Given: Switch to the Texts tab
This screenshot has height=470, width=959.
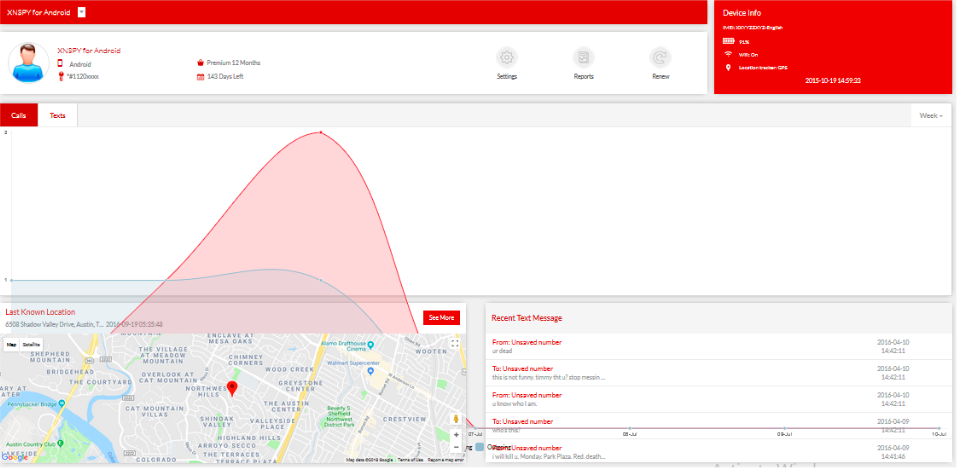Looking at the screenshot, I should [58, 116].
